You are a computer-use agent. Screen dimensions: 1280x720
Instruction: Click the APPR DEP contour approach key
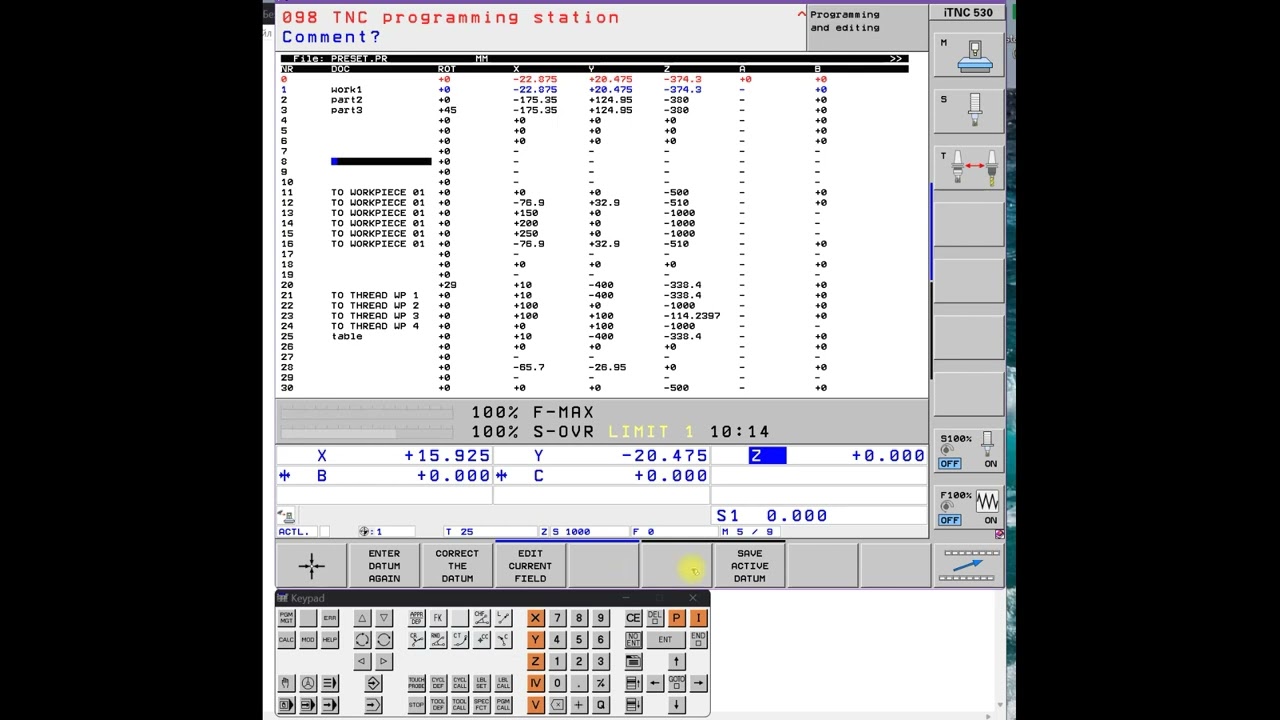point(416,618)
